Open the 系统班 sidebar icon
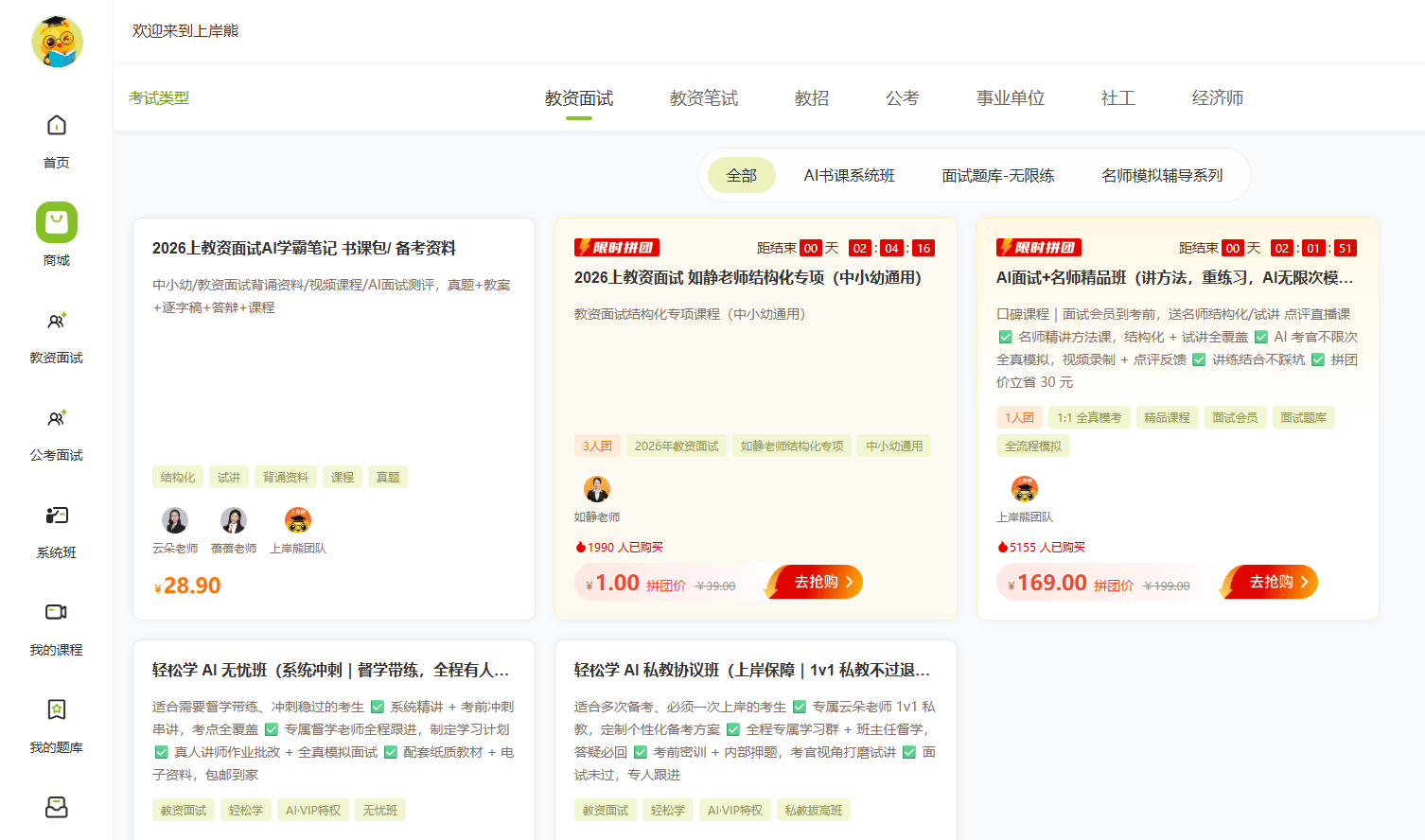The width and height of the screenshot is (1425, 840). (57, 516)
